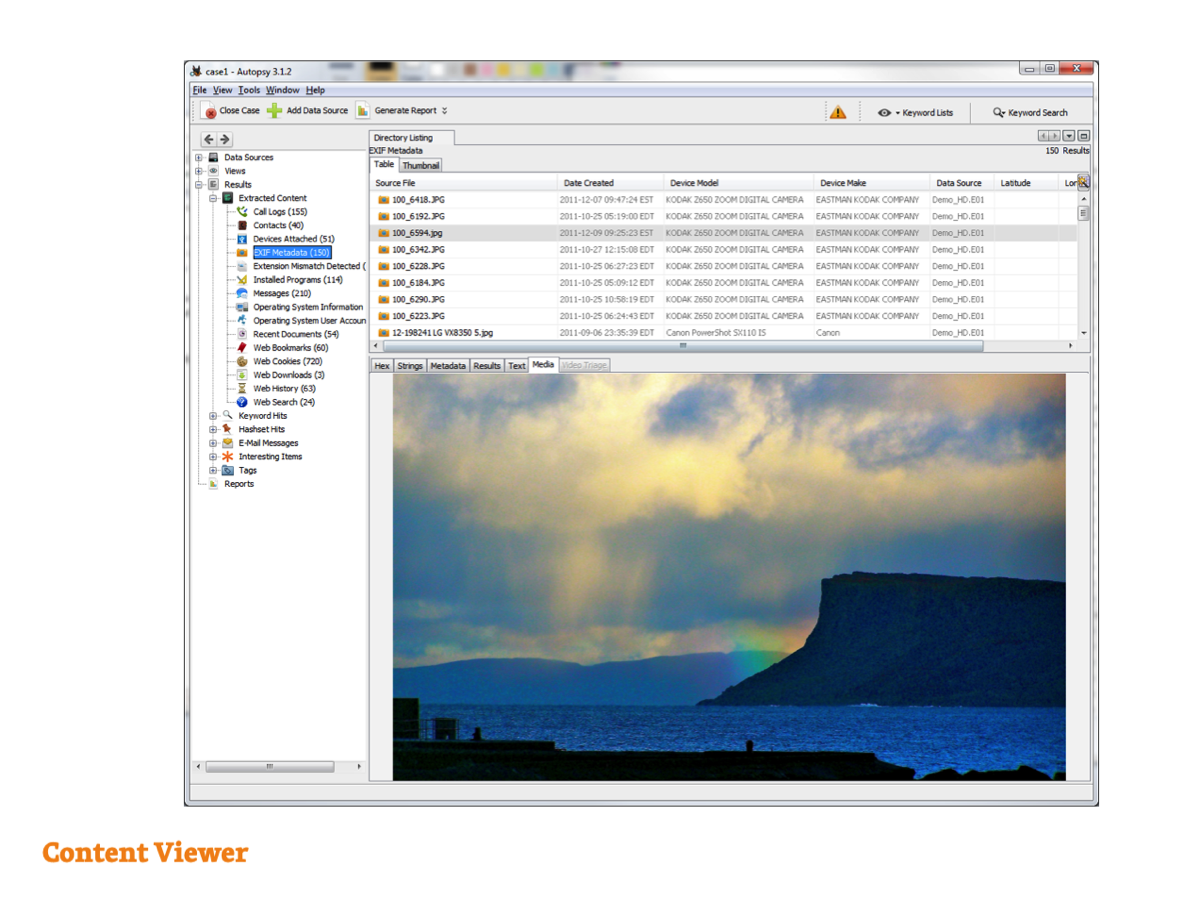1200x898 pixels.
Task: Sort by the Date Created column header
Action: 589,183
